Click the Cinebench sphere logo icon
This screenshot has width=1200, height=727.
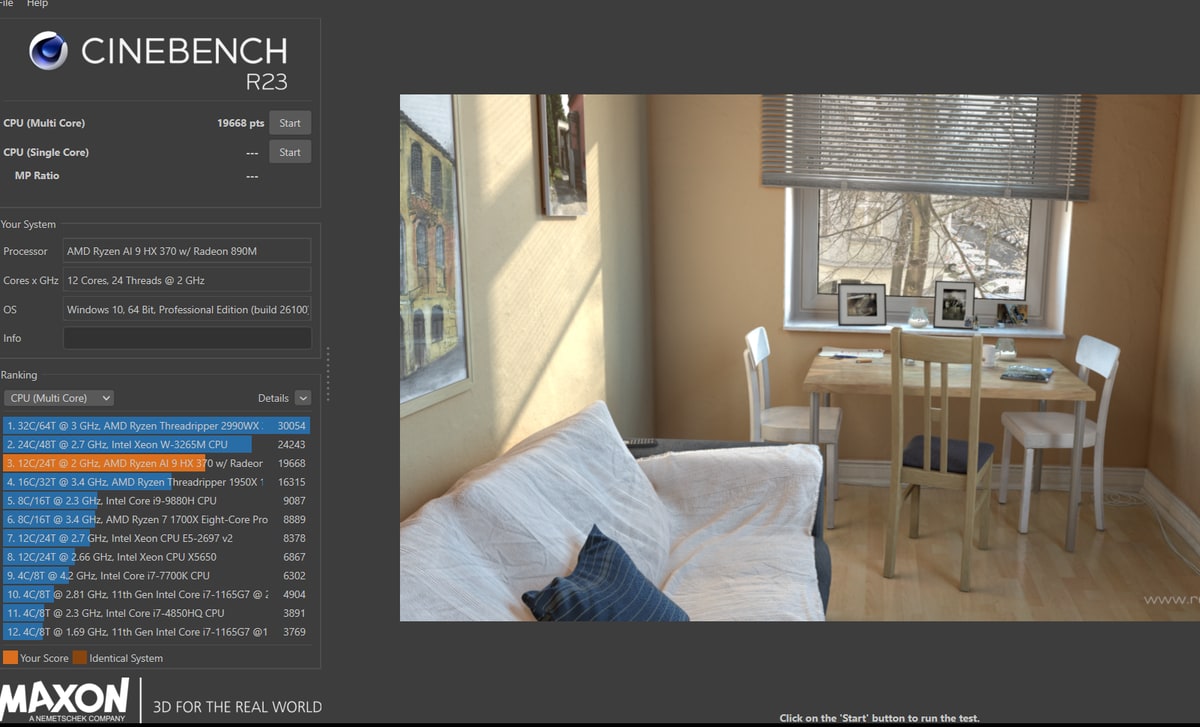click(x=49, y=51)
